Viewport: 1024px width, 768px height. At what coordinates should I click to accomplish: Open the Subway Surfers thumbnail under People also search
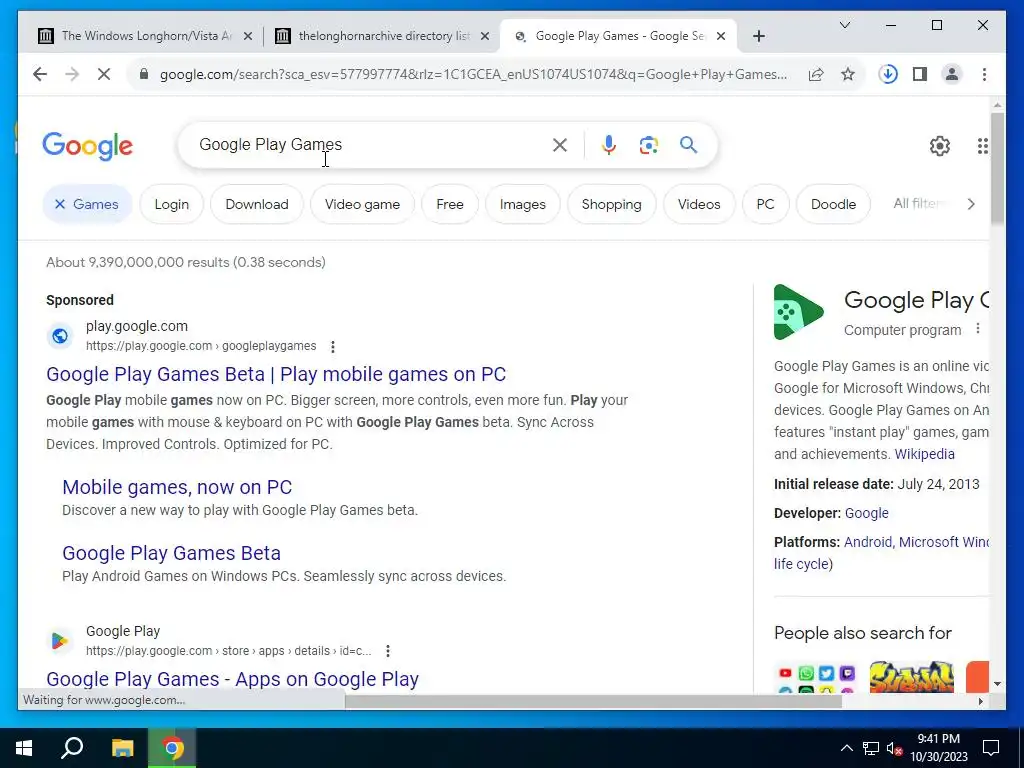[x=912, y=677]
